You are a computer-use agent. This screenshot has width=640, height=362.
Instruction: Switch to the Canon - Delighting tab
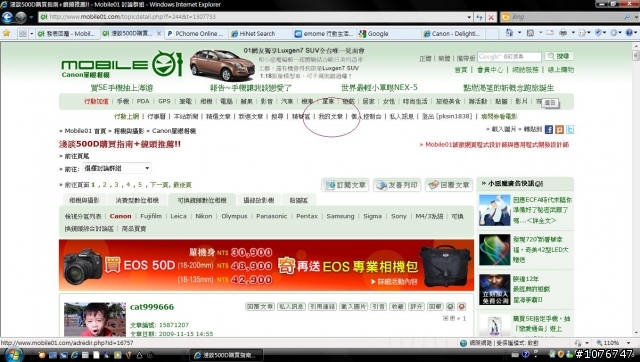click(452, 34)
